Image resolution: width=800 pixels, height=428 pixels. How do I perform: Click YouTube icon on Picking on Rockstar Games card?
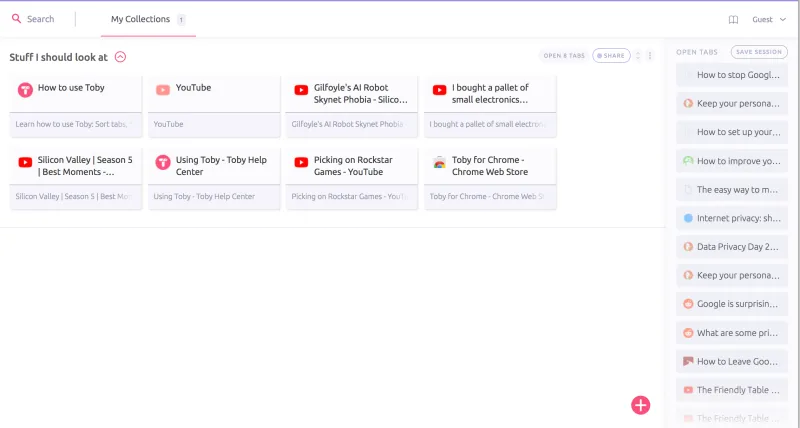(301, 162)
